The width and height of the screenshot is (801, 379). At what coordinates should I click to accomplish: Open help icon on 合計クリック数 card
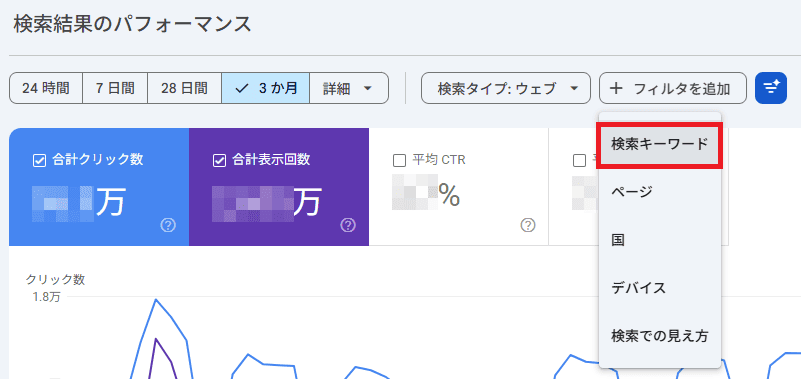coord(168,225)
